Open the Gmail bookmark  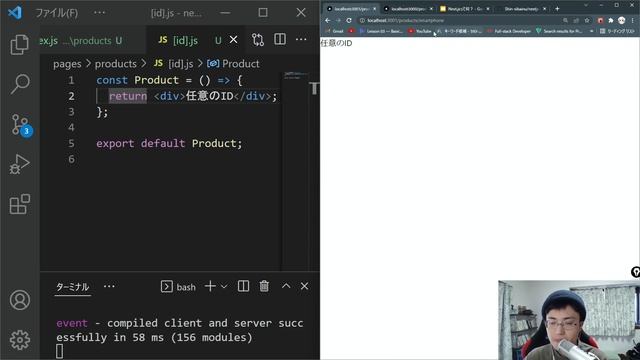(335, 31)
